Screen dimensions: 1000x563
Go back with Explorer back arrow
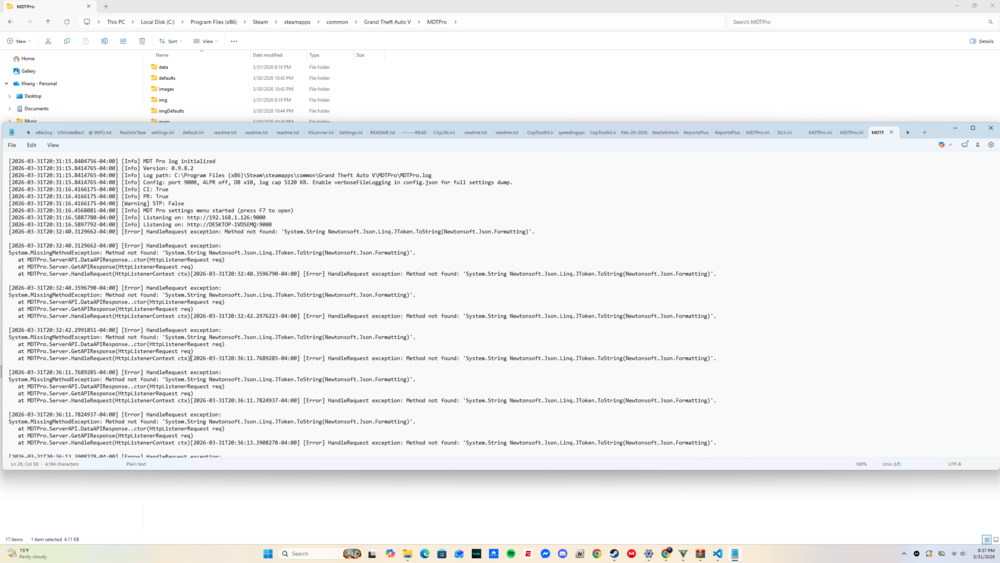point(10,22)
